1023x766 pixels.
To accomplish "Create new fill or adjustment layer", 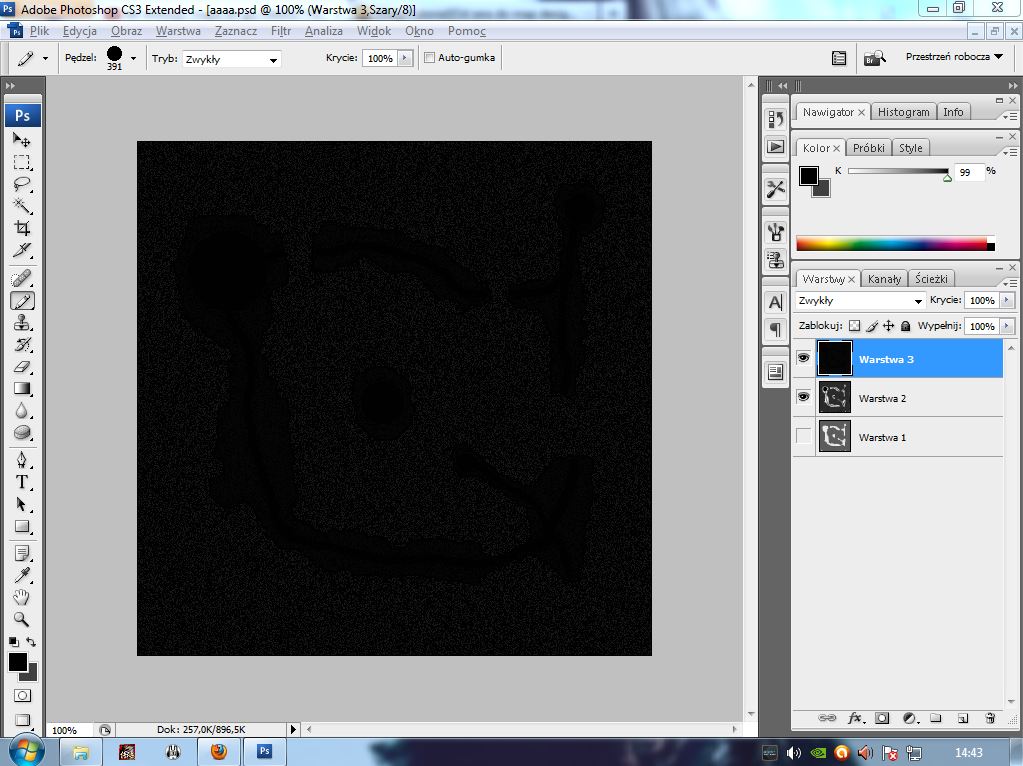I will 910,718.
